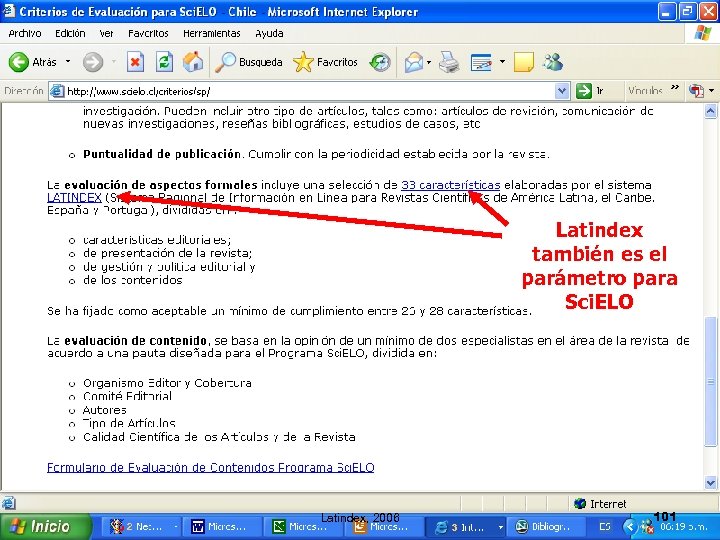Click the PDF toolbar icon
Screen dimensions: 720x540
tap(696, 91)
